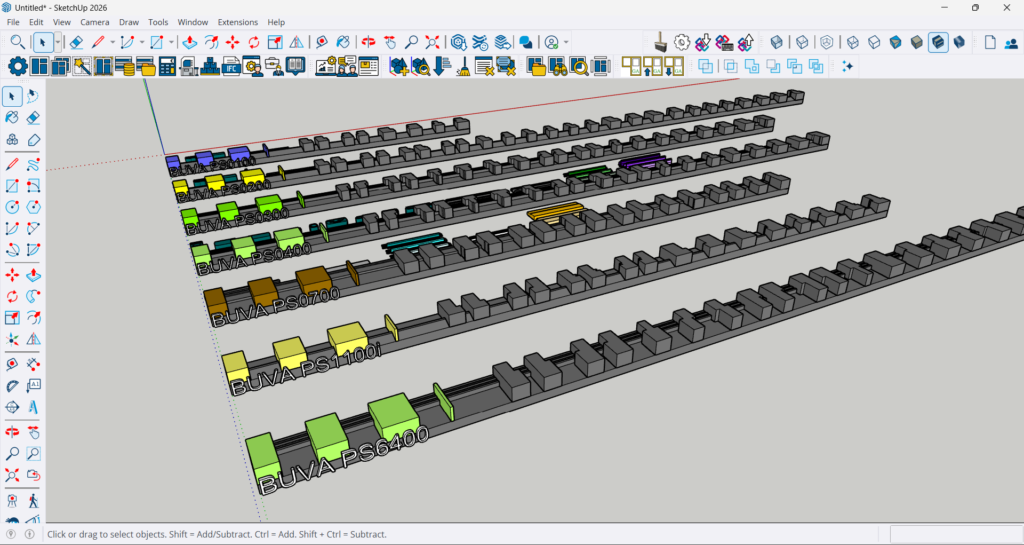Image resolution: width=1024 pixels, height=545 pixels.
Task: Click the open book icon in extension toolbar
Action: [x=295, y=66]
